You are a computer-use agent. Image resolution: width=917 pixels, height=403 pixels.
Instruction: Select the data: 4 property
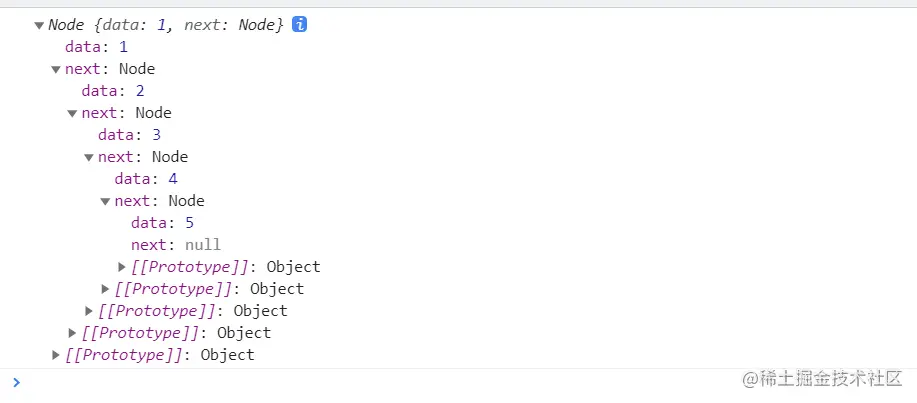146,179
